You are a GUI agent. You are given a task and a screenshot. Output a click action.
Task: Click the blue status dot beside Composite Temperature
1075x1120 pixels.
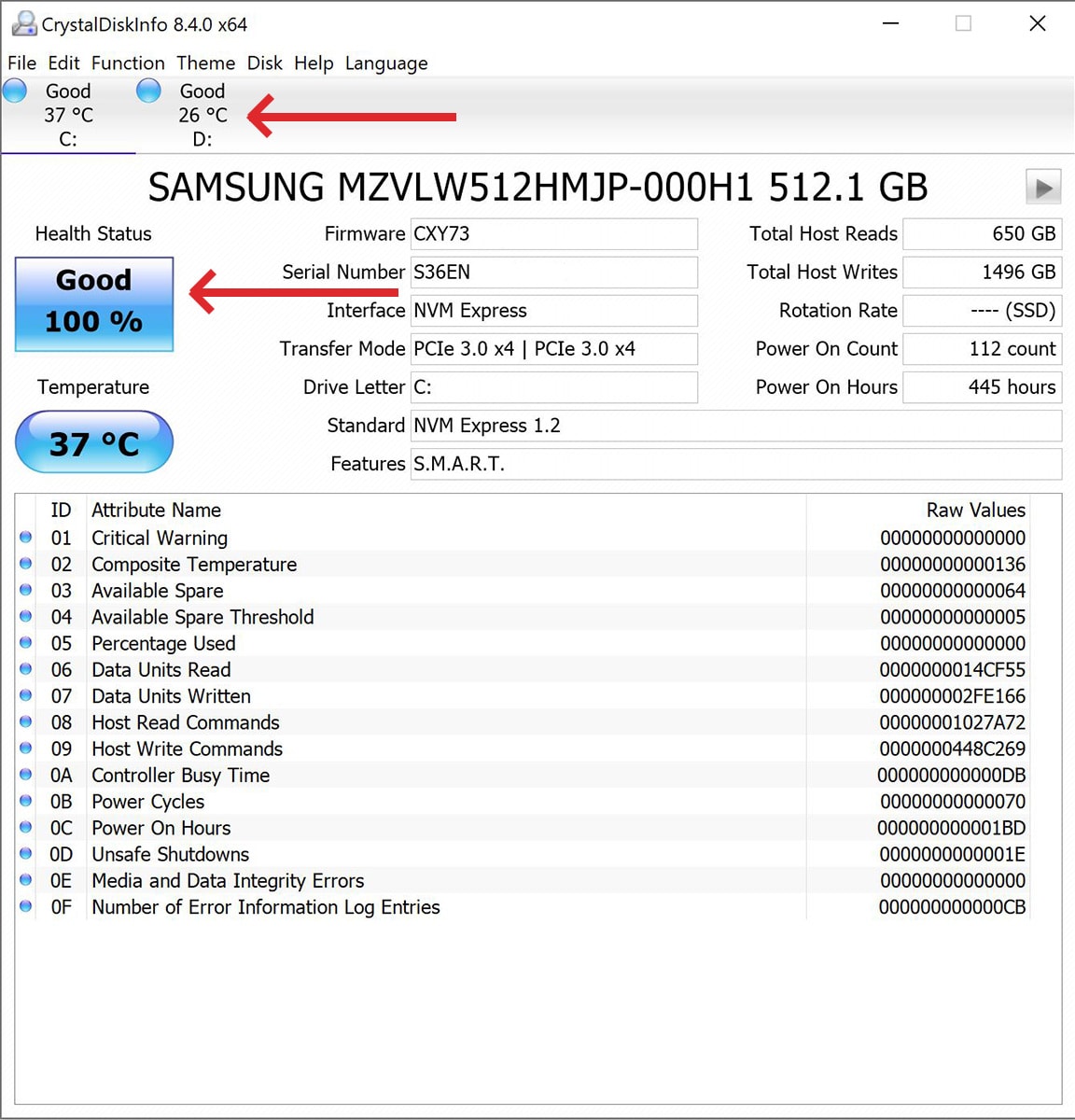click(25, 564)
